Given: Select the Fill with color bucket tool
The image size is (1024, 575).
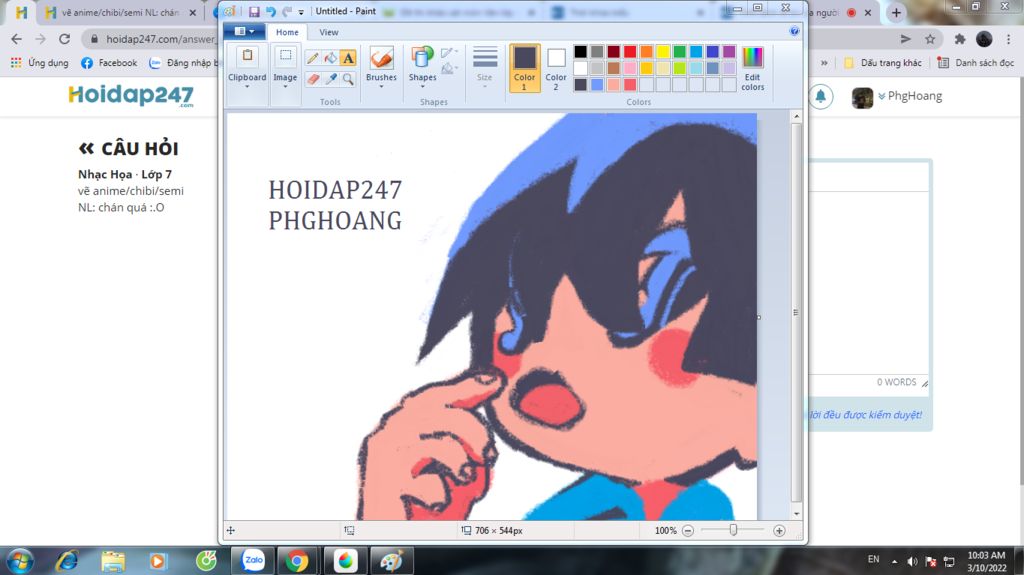Looking at the screenshot, I should pyautogui.click(x=330, y=58).
